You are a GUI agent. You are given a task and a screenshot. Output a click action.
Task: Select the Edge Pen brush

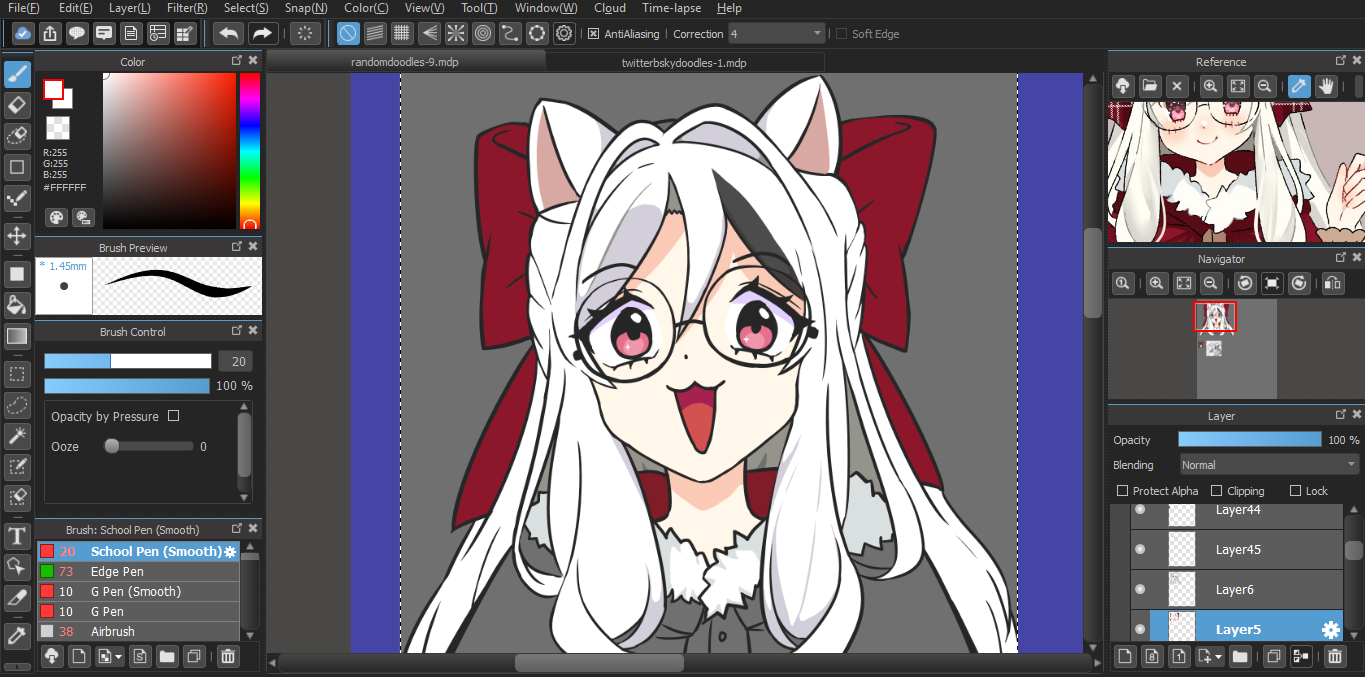(117, 572)
